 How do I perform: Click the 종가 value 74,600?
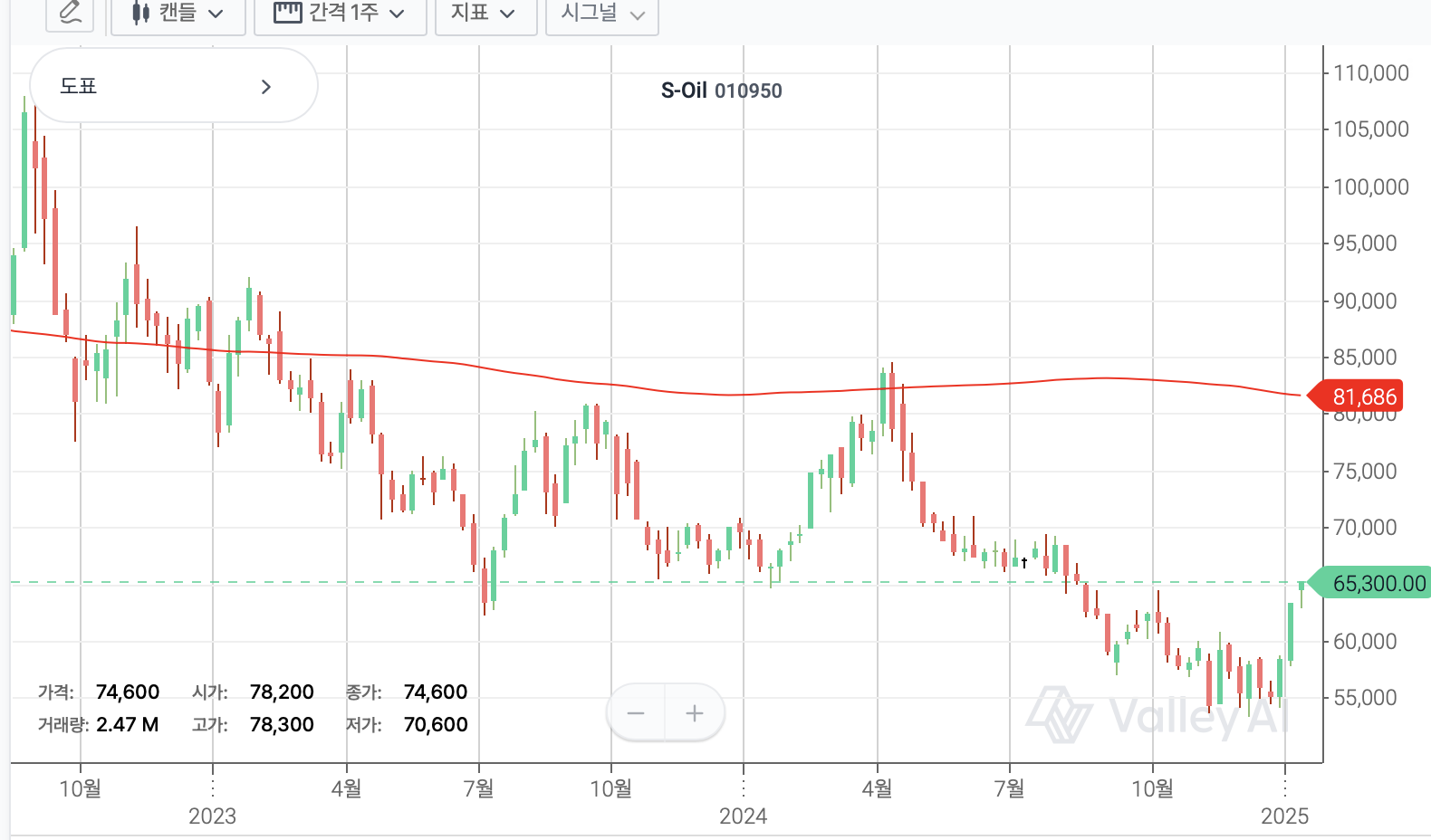436,692
